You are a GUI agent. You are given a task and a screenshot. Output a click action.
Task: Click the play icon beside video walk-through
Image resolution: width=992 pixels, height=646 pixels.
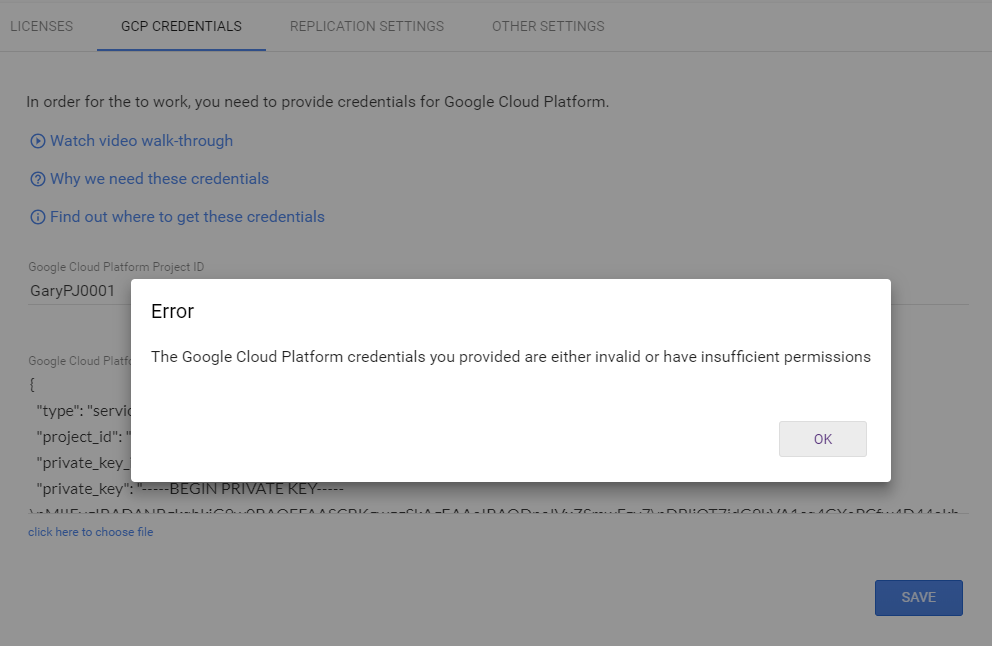[38, 141]
